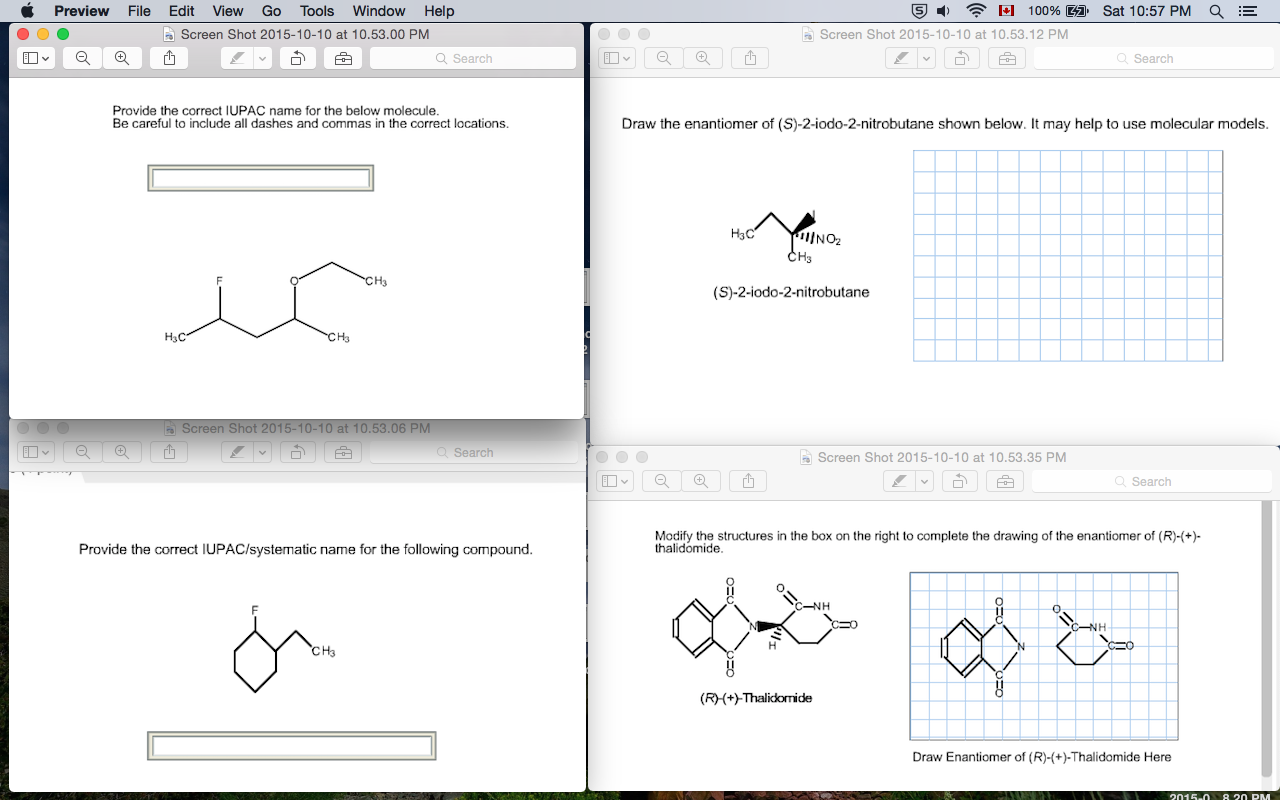Open the Markup toolbar in 10.53.12 window
This screenshot has height=800, width=1280.
(x=1006, y=58)
